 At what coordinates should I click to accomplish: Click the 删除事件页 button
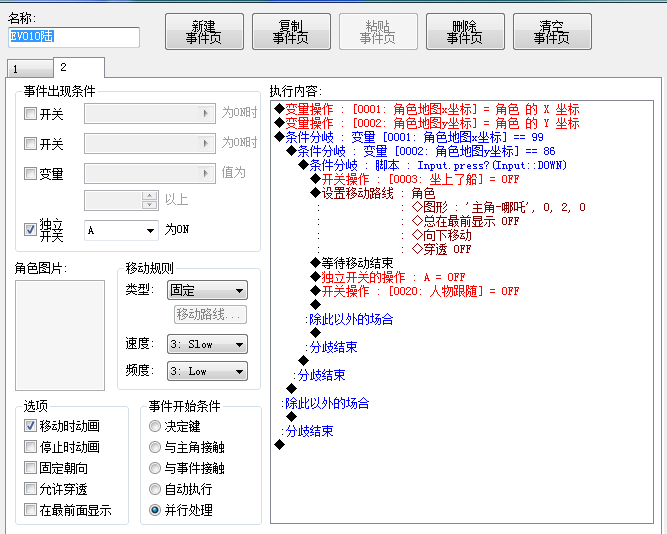coord(465,32)
